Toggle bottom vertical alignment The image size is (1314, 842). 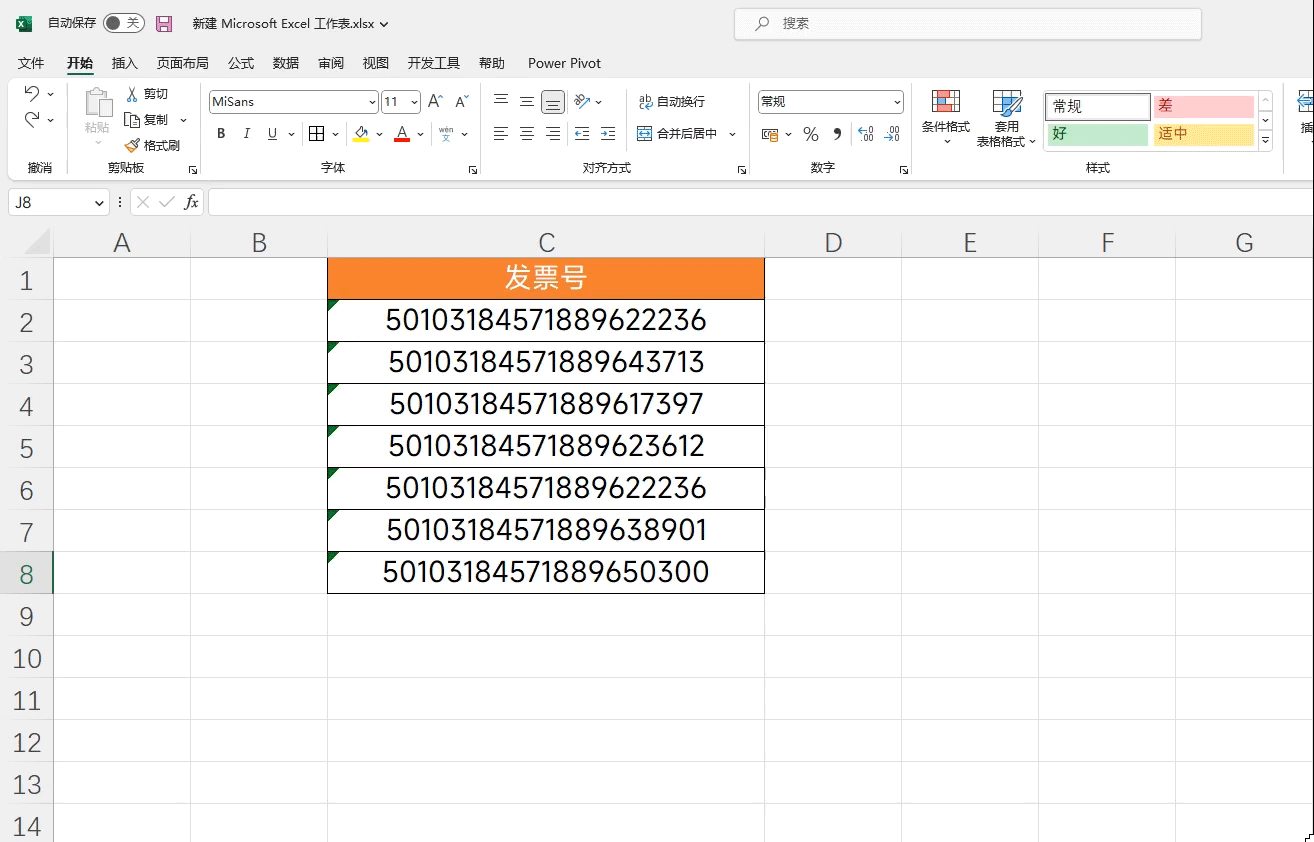[x=553, y=102]
